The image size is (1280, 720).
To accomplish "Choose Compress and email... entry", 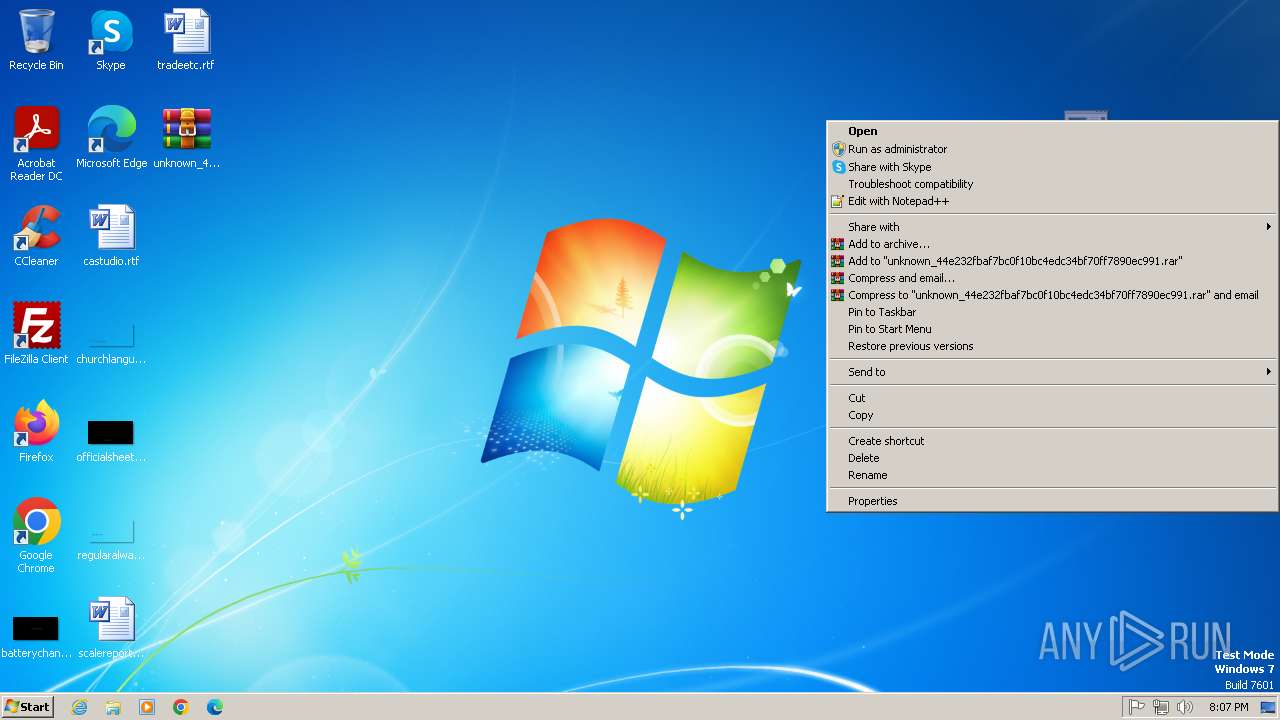I will pos(1052,278).
